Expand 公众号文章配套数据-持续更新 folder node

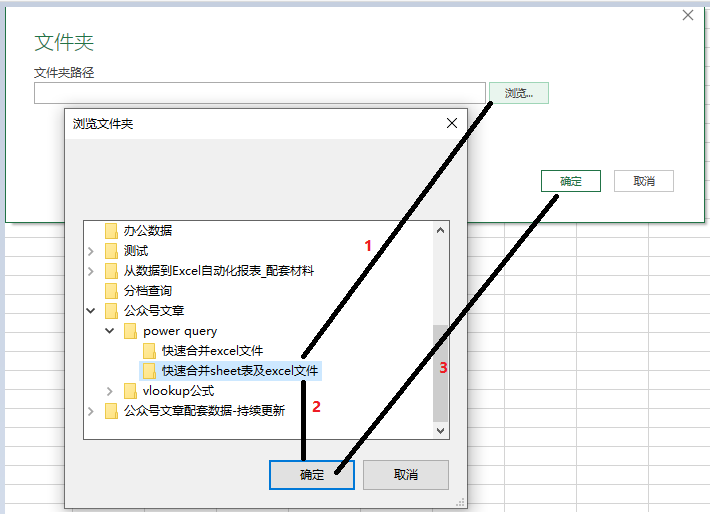tap(91, 411)
